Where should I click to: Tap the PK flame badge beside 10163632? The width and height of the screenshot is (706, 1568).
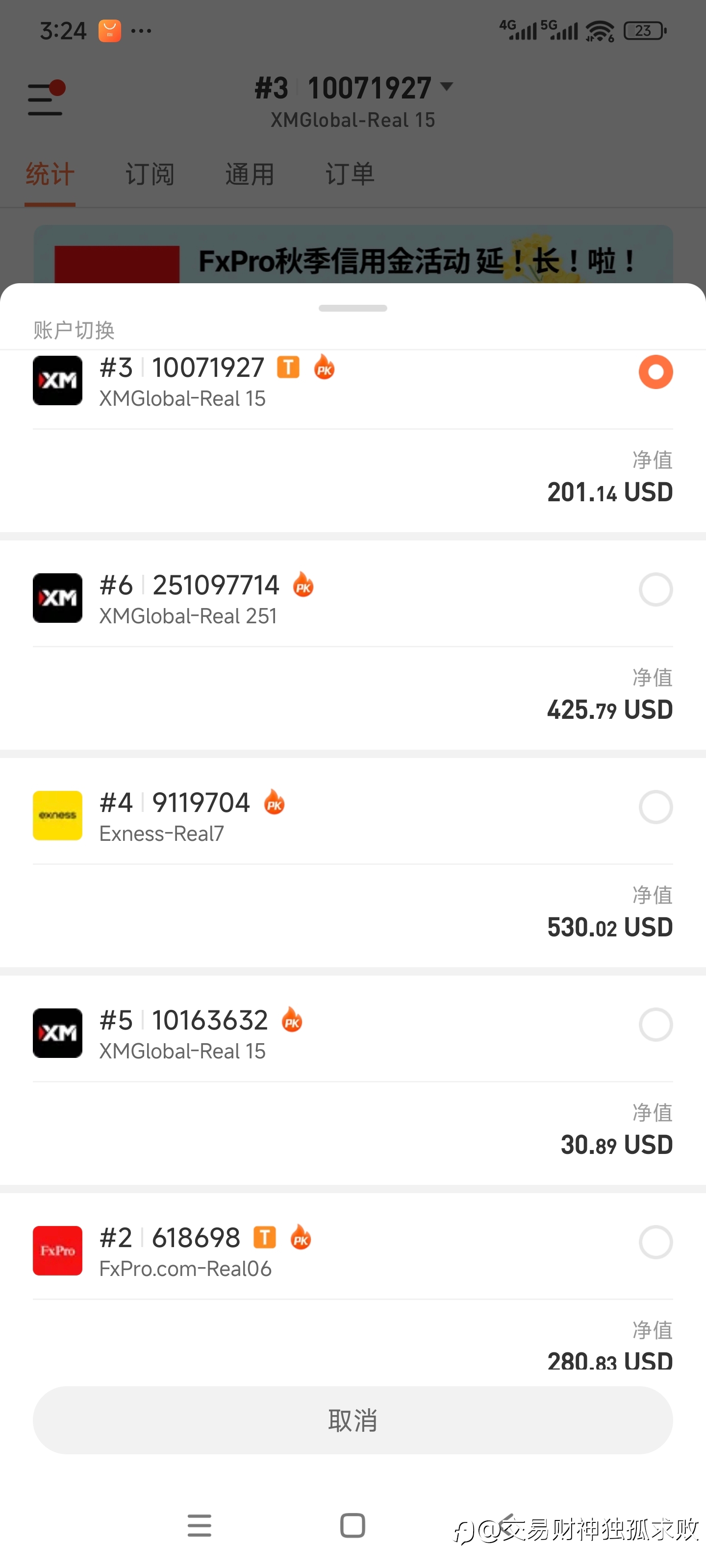[x=292, y=1020]
